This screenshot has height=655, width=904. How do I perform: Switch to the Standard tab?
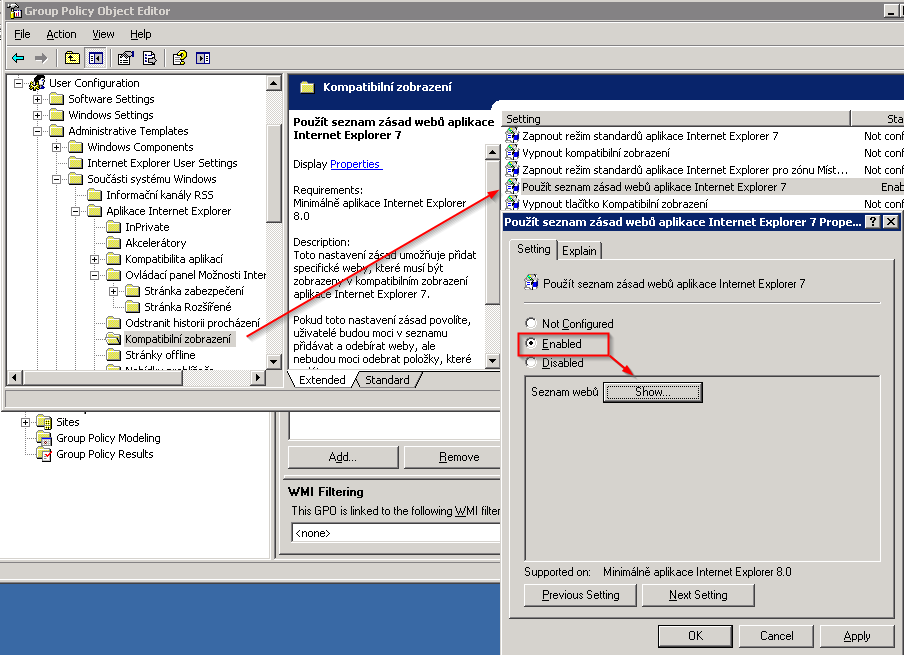click(387, 379)
